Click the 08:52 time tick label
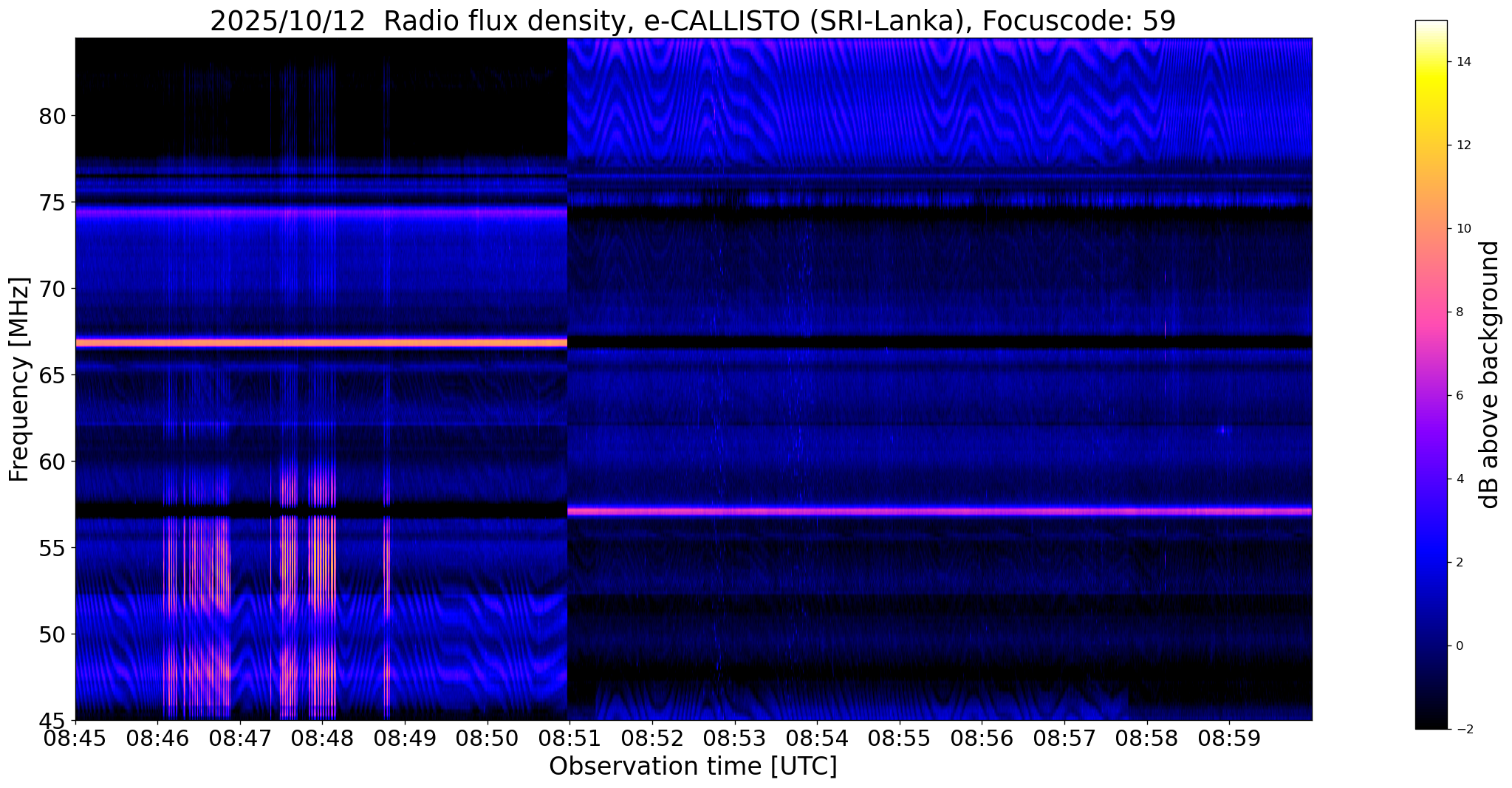 (652, 738)
